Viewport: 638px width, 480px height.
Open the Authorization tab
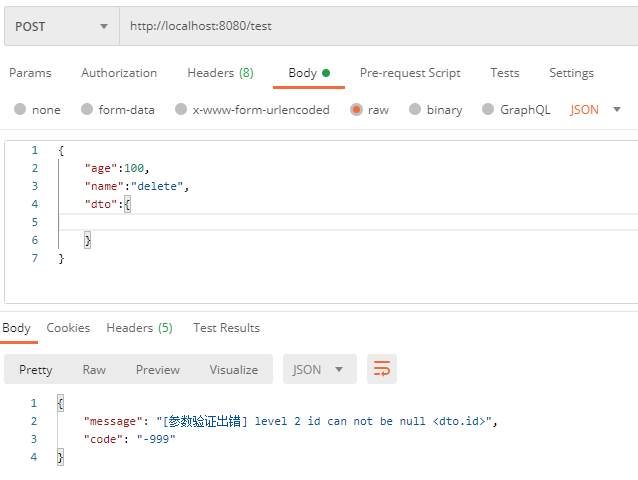pyautogui.click(x=119, y=73)
